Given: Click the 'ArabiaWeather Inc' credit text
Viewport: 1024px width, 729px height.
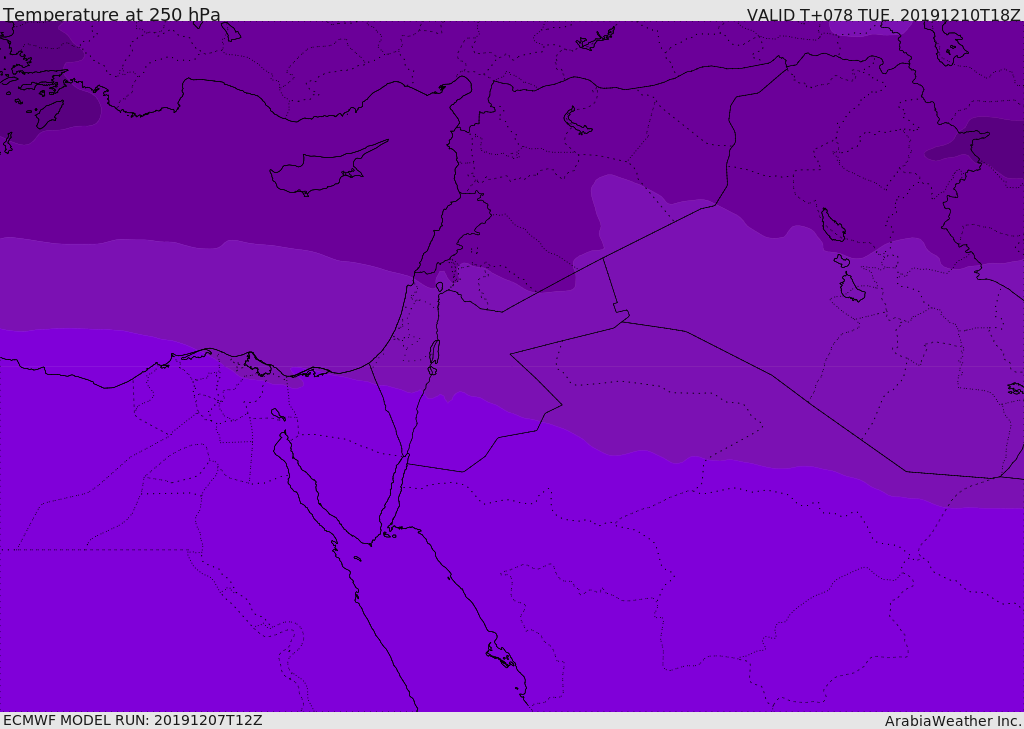Looking at the screenshot, I should click(x=953, y=721).
